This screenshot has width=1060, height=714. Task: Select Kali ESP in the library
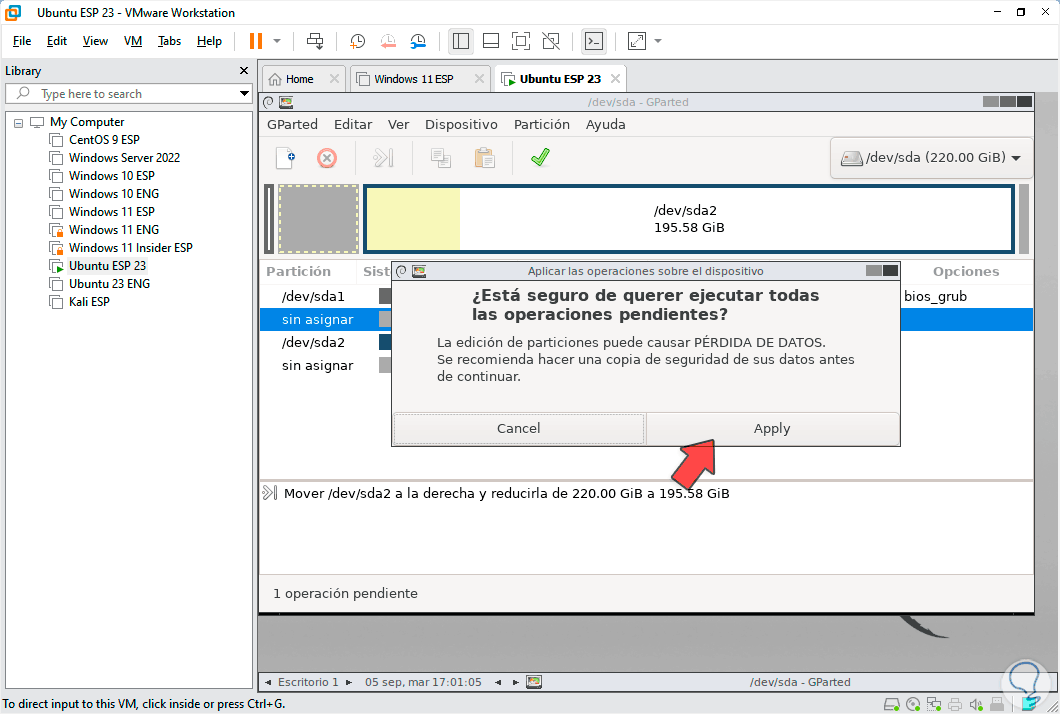point(89,302)
